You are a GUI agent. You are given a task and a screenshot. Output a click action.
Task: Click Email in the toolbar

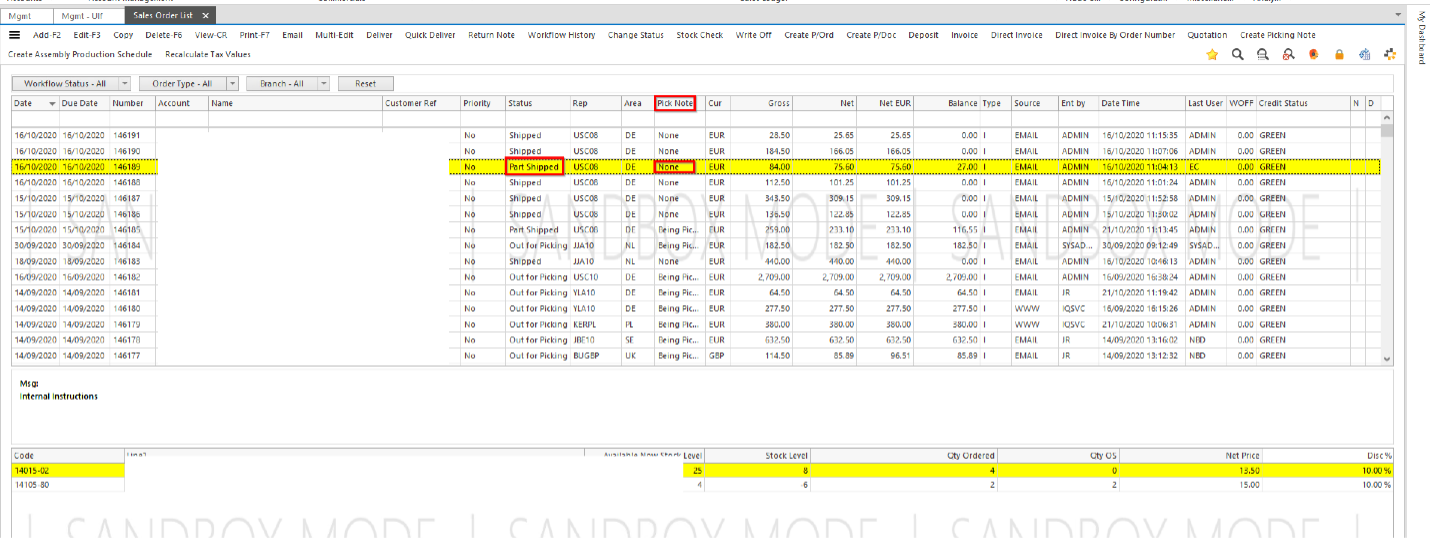tap(292, 35)
